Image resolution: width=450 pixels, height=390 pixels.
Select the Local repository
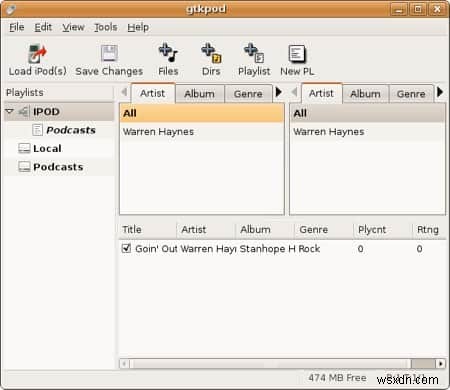[x=47, y=148]
